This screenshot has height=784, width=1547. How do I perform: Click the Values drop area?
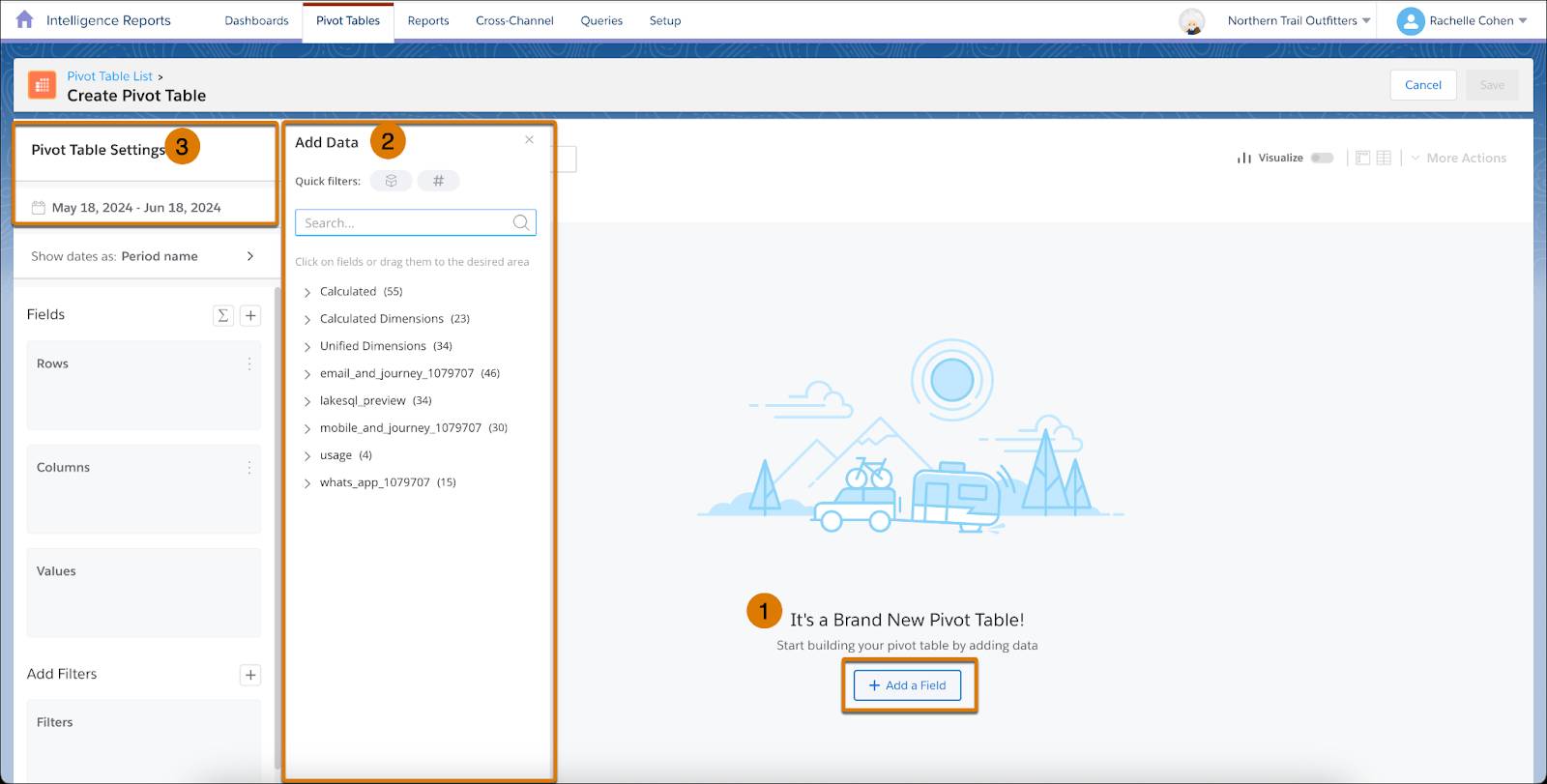coord(144,593)
